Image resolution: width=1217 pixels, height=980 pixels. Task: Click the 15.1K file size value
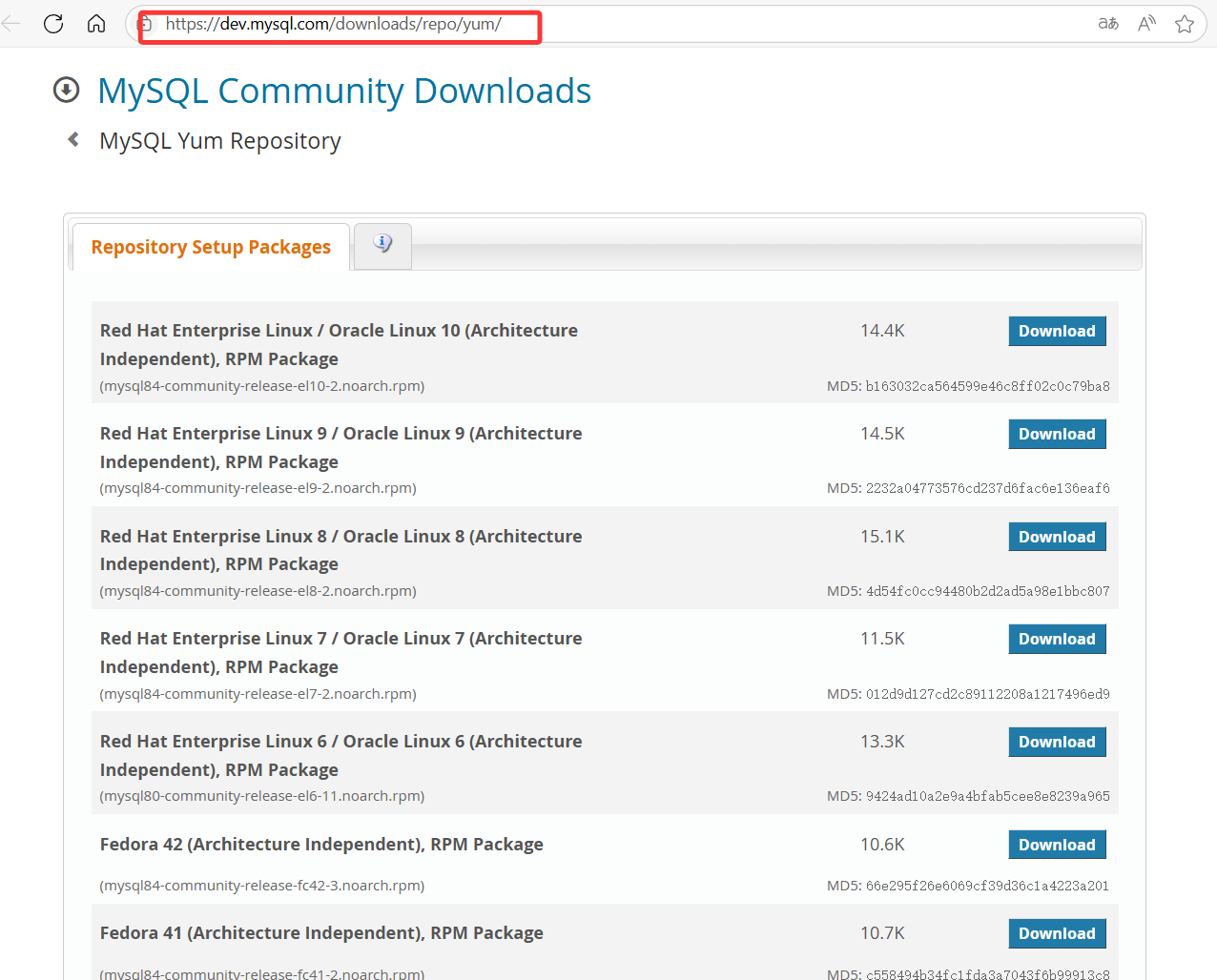(882, 537)
